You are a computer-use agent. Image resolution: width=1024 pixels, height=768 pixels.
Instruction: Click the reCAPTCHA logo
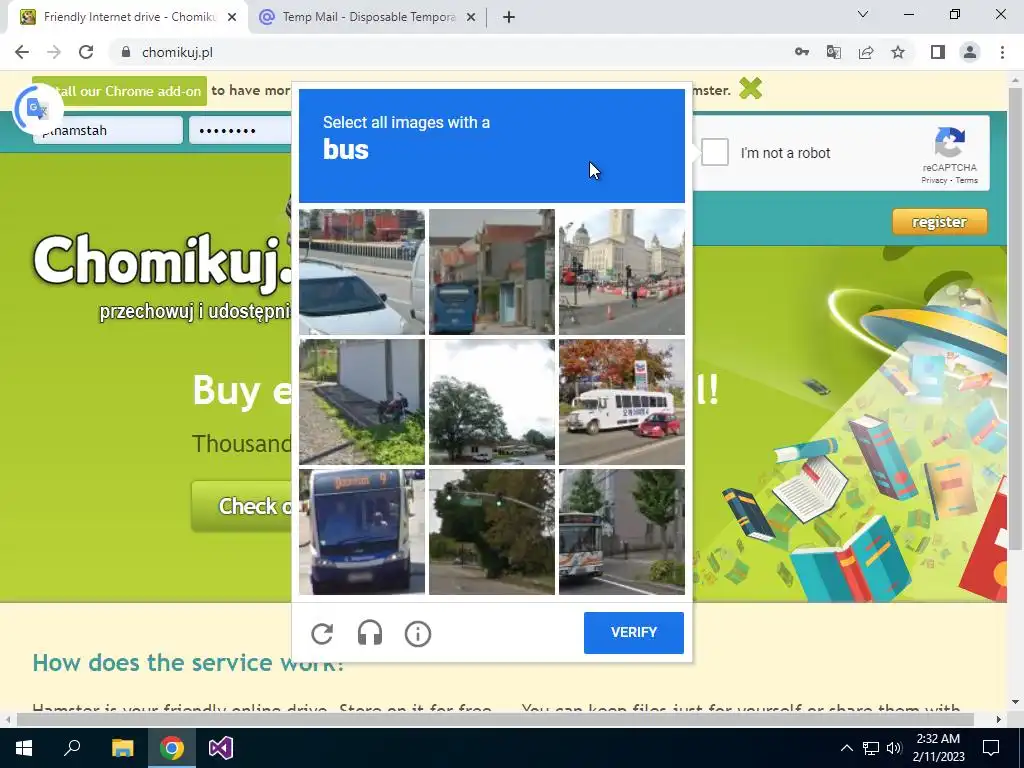[x=950, y=143]
